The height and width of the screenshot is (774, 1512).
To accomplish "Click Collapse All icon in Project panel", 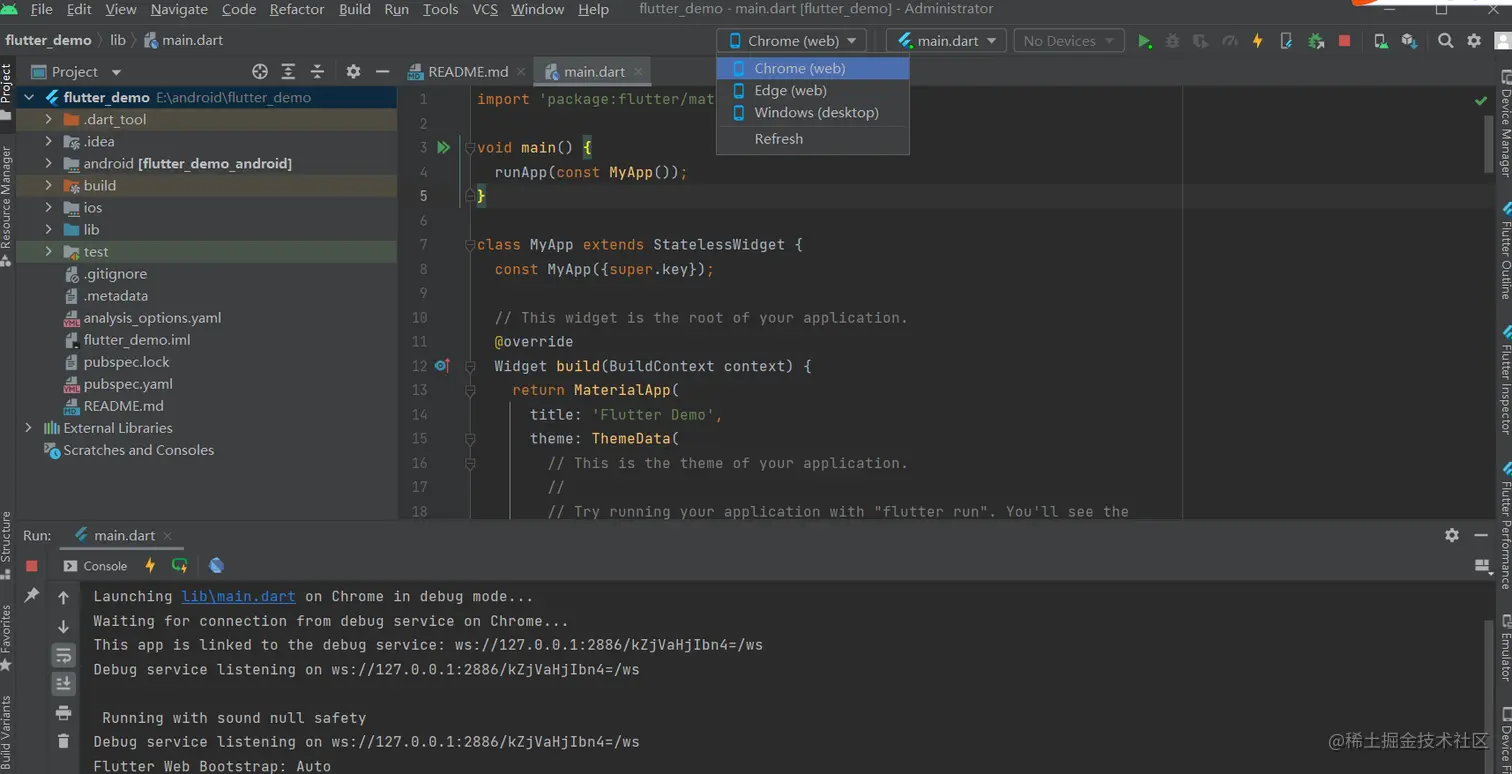I will 317,71.
